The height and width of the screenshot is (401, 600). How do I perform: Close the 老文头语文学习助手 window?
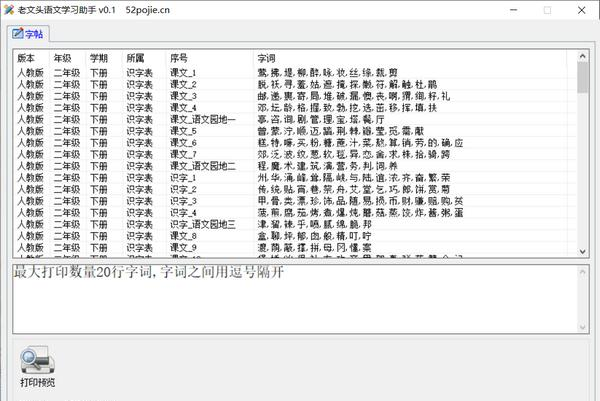[582, 10]
